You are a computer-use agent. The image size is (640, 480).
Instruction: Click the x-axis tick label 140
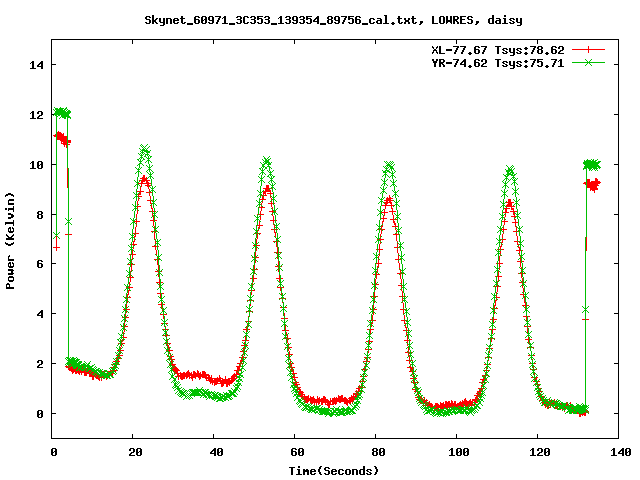click(x=618, y=453)
